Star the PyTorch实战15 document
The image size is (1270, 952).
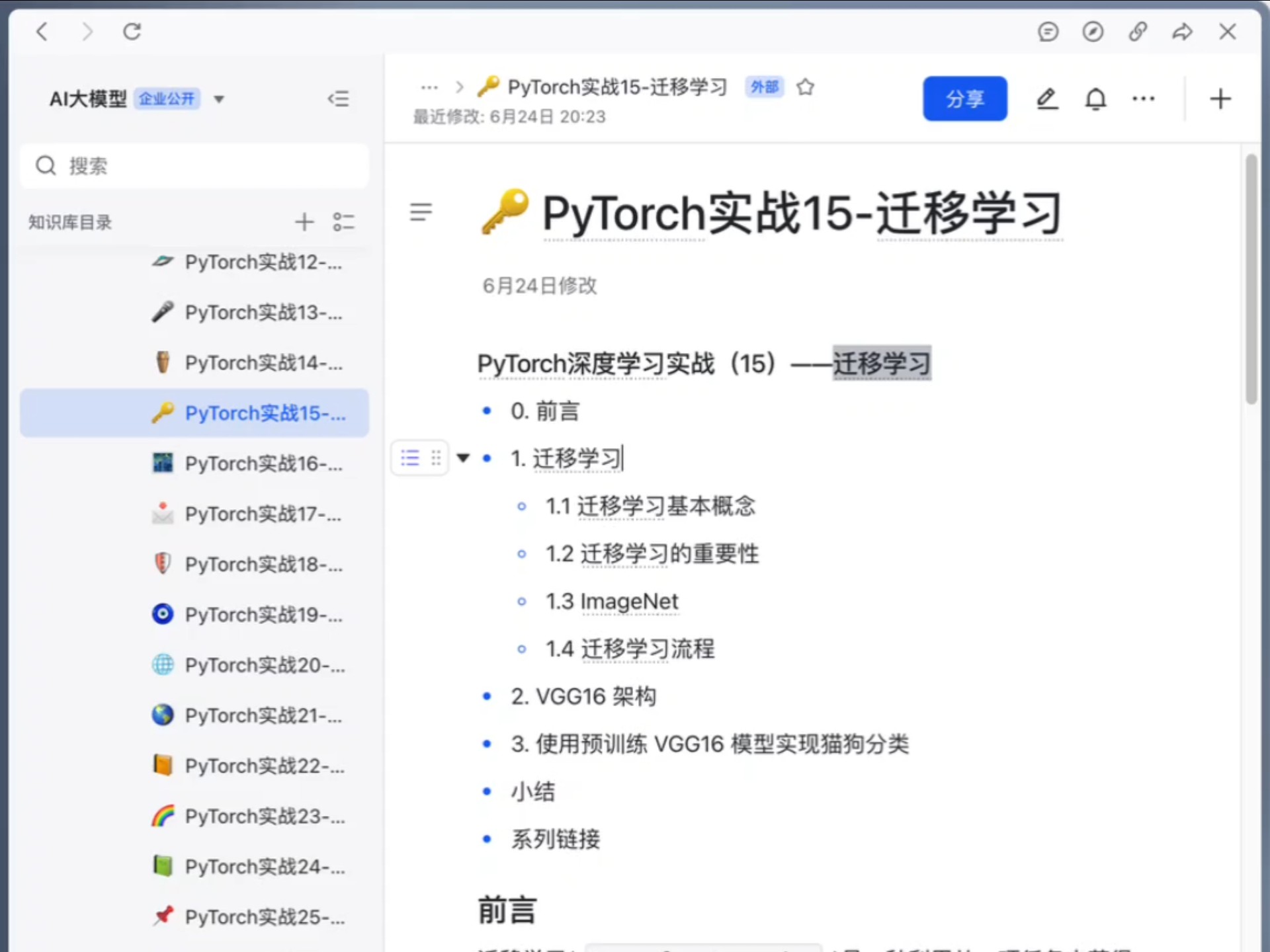pos(805,87)
